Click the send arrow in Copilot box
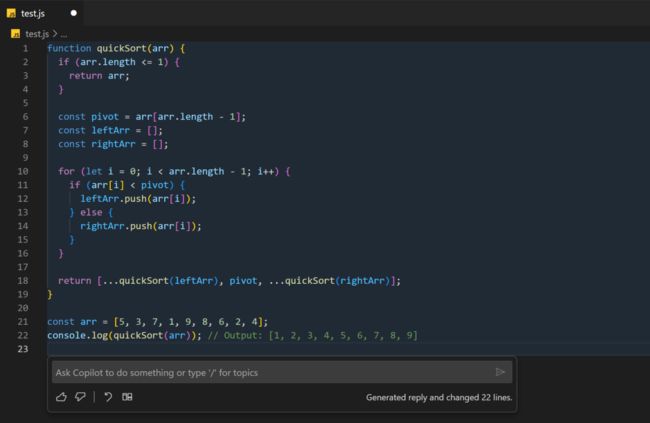The image size is (650, 423). click(x=500, y=372)
